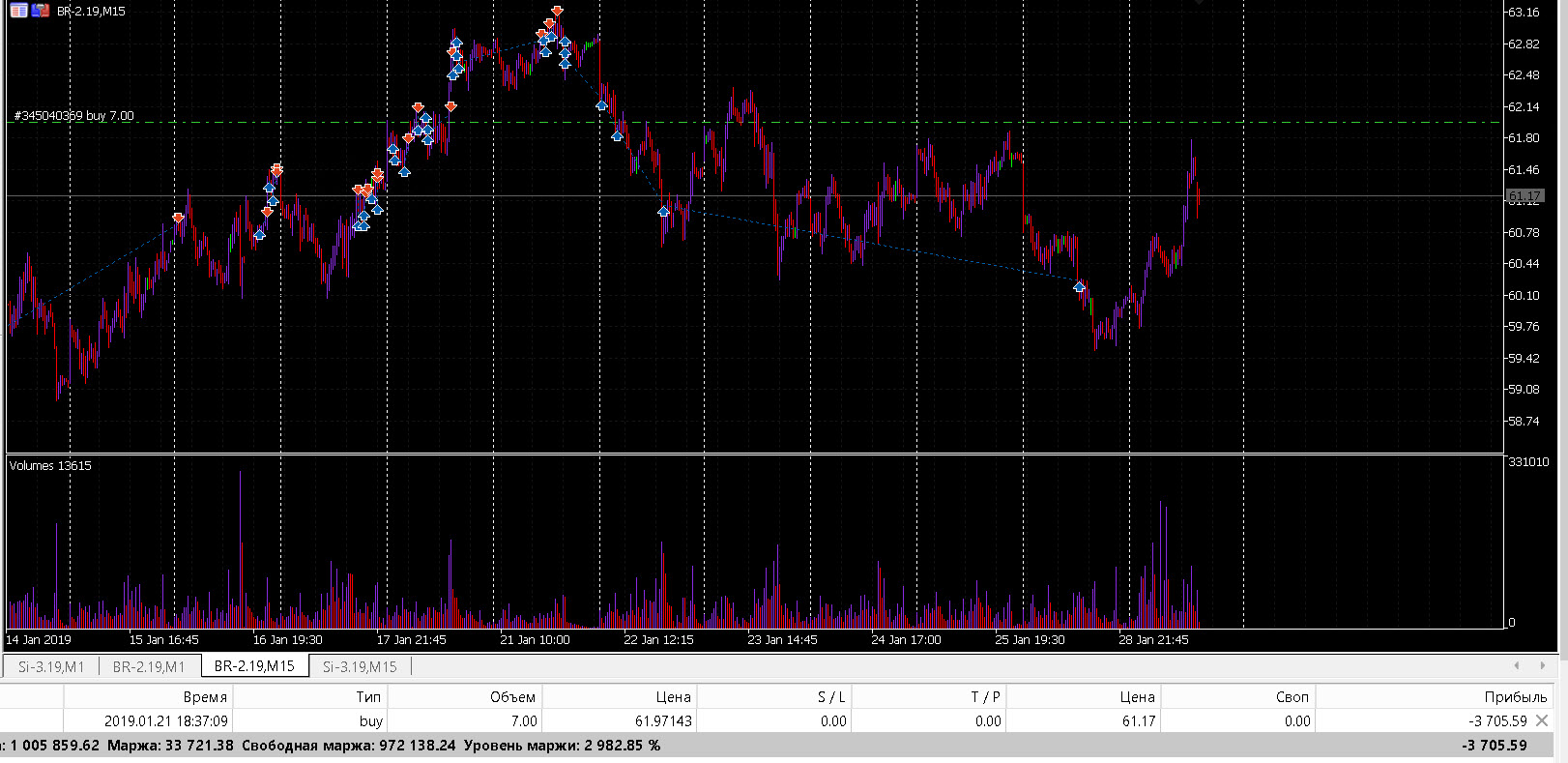Click the Тип column header
The height and width of the screenshot is (763, 1568).
tap(368, 696)
